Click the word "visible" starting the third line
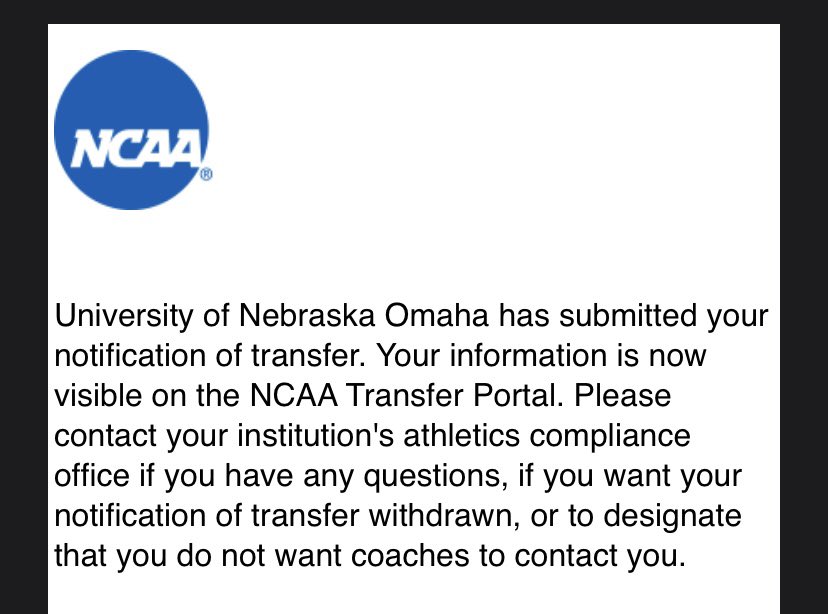 coord(98,395)
